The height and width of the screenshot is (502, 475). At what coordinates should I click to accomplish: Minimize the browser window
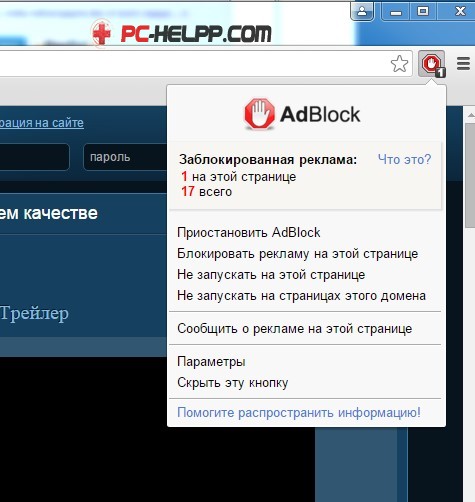click(x=396, y=12)
